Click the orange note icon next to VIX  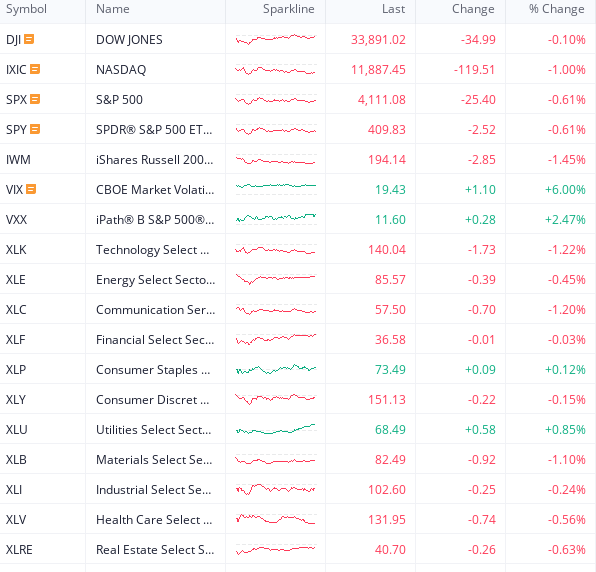pyautogui.click(x=31, y=189)
